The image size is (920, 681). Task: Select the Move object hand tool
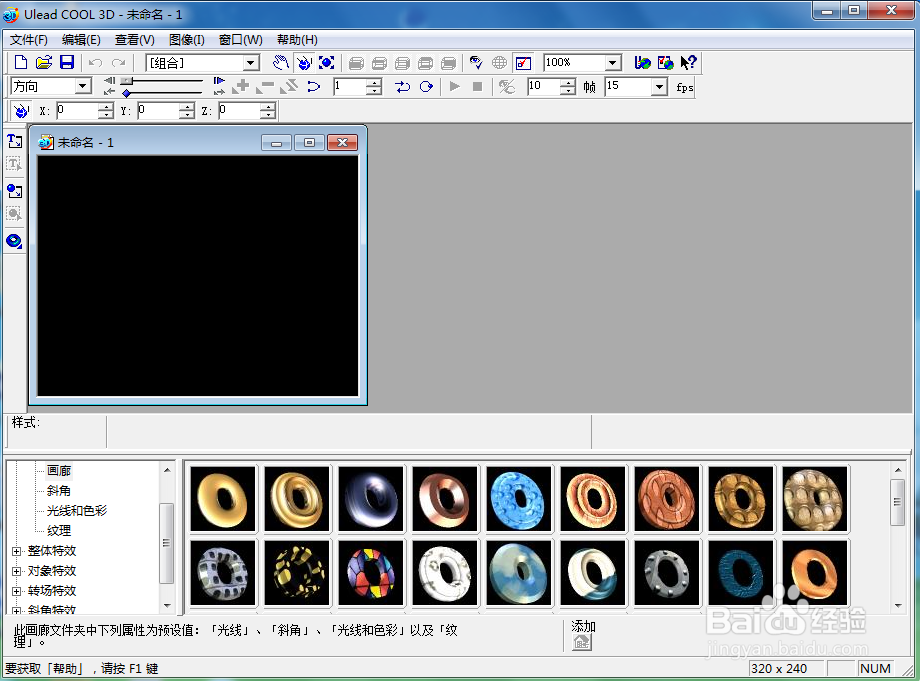(x=281, y=63)
